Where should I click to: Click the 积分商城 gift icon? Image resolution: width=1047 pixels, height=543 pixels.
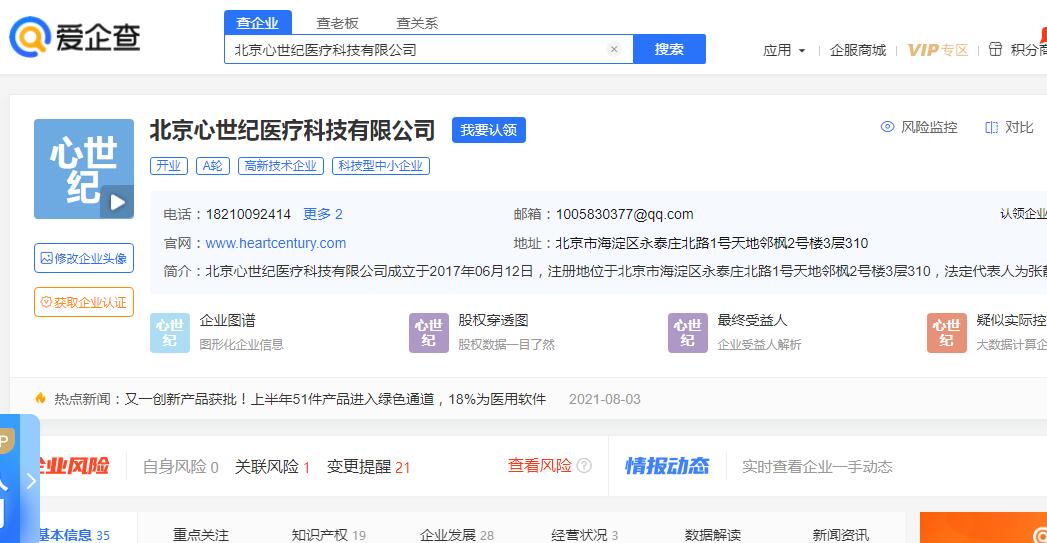tap(995, 49)
